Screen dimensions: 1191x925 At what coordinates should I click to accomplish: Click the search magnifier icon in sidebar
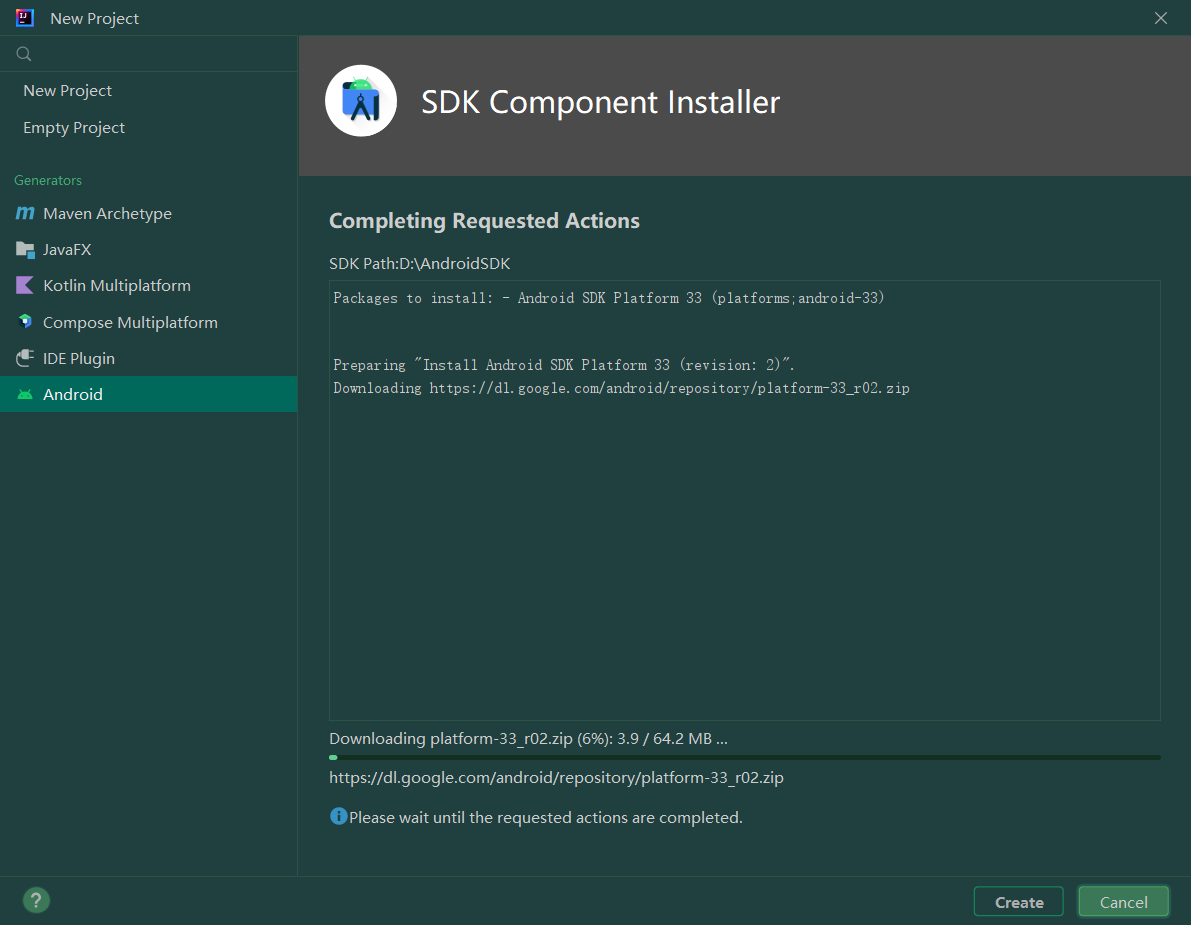24,54
